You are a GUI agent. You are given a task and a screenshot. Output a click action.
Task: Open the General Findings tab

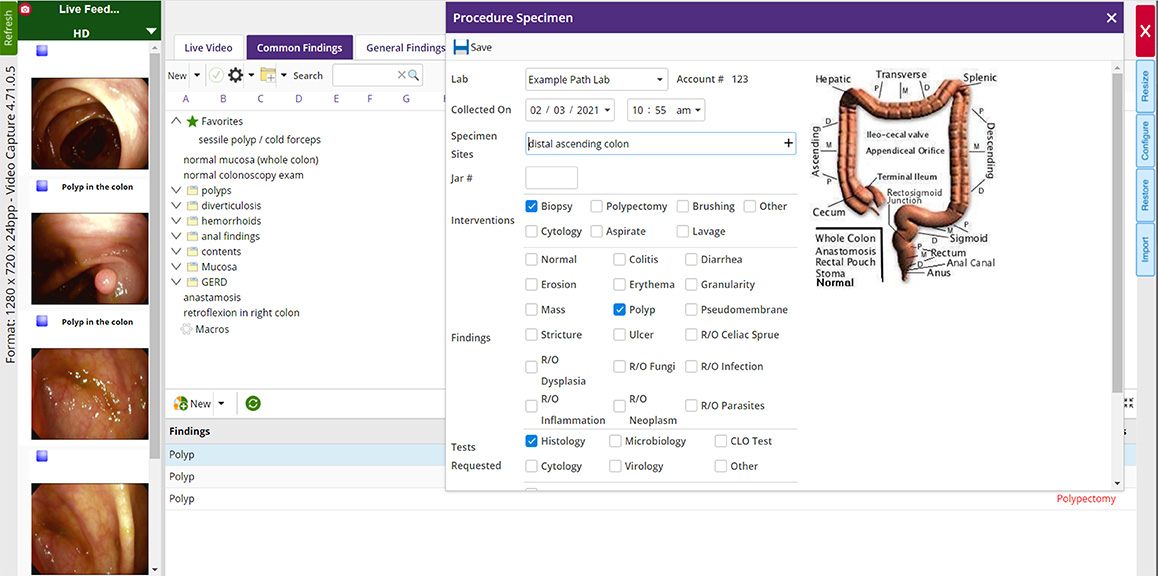coord(404,48)
